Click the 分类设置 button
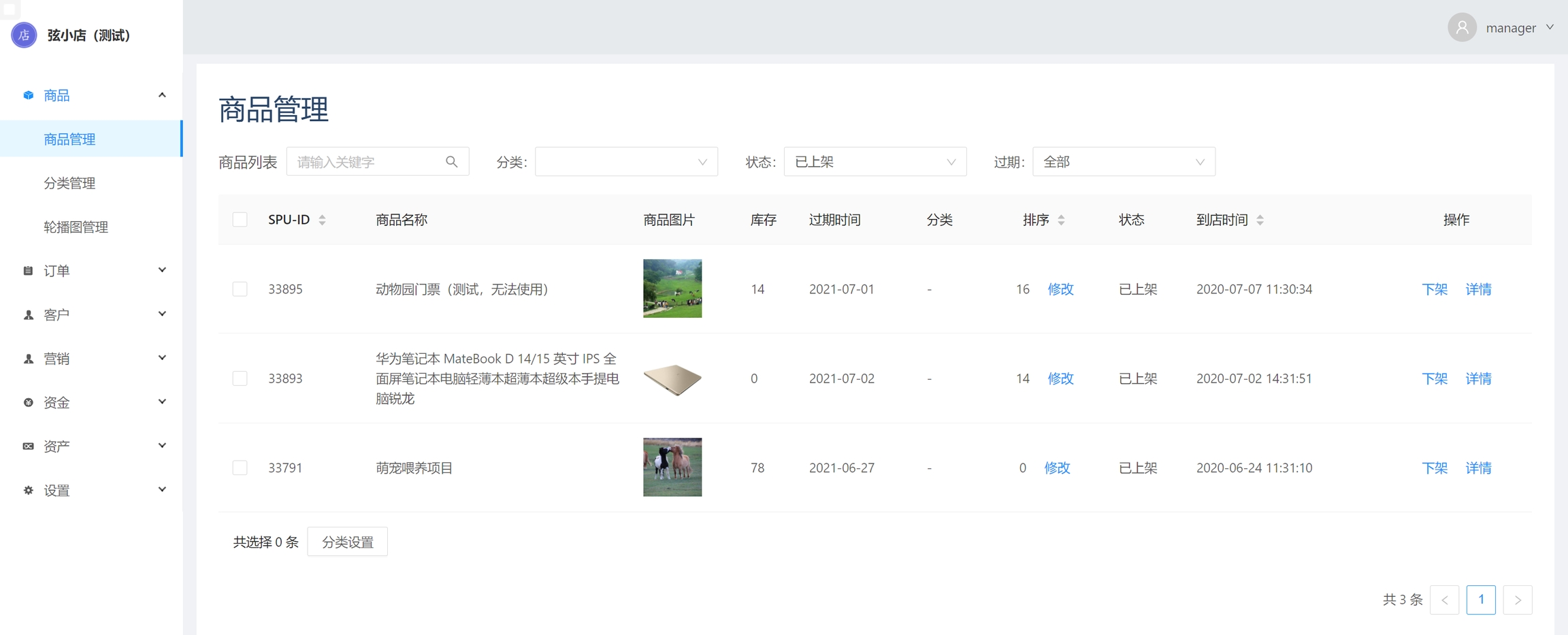Image resolution: width=1568 pixels, height=635 pixels. pyautogui.click(x=347, y=542)
